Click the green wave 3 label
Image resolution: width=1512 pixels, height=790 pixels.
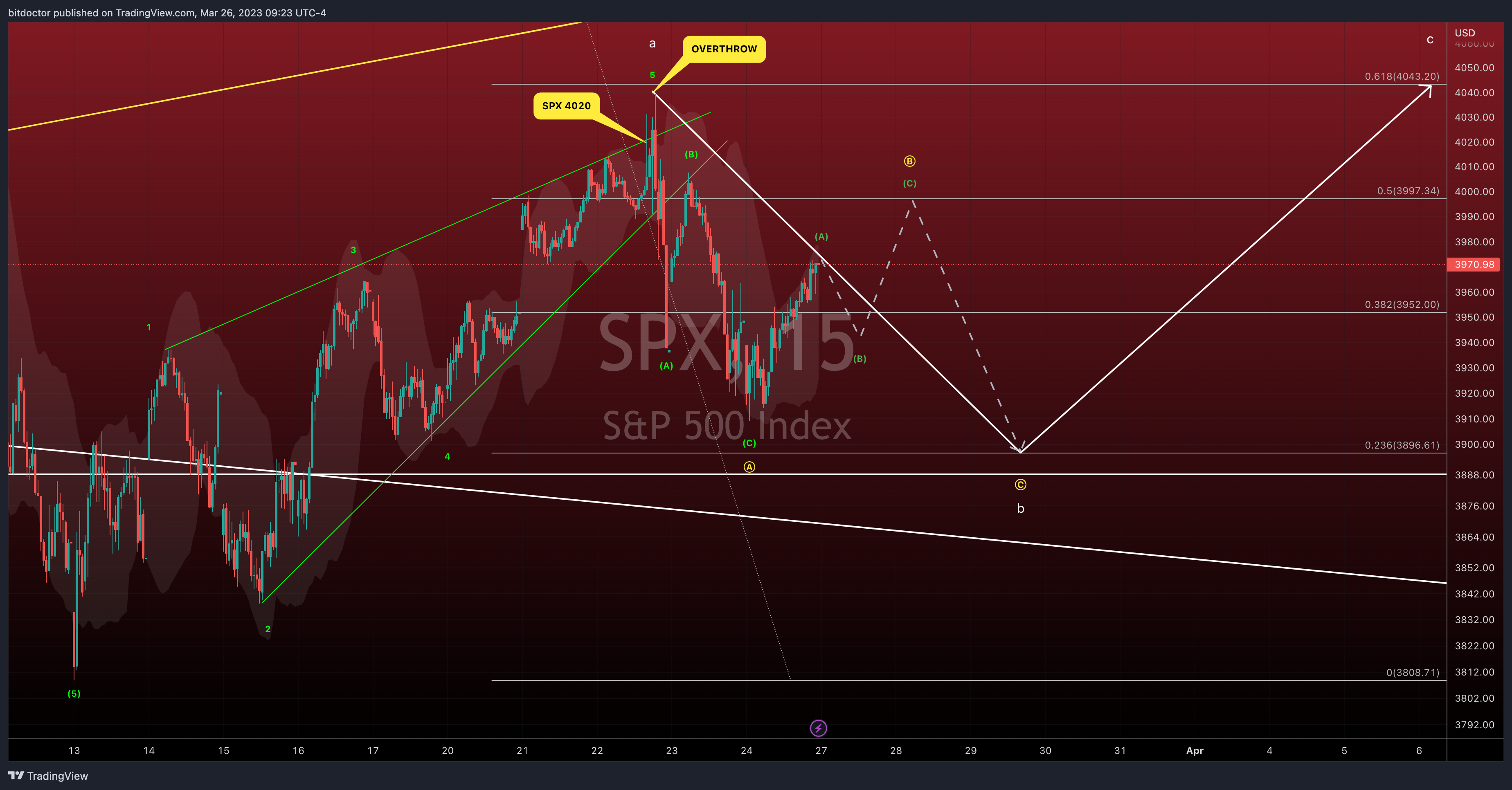(x=353, y=250)
